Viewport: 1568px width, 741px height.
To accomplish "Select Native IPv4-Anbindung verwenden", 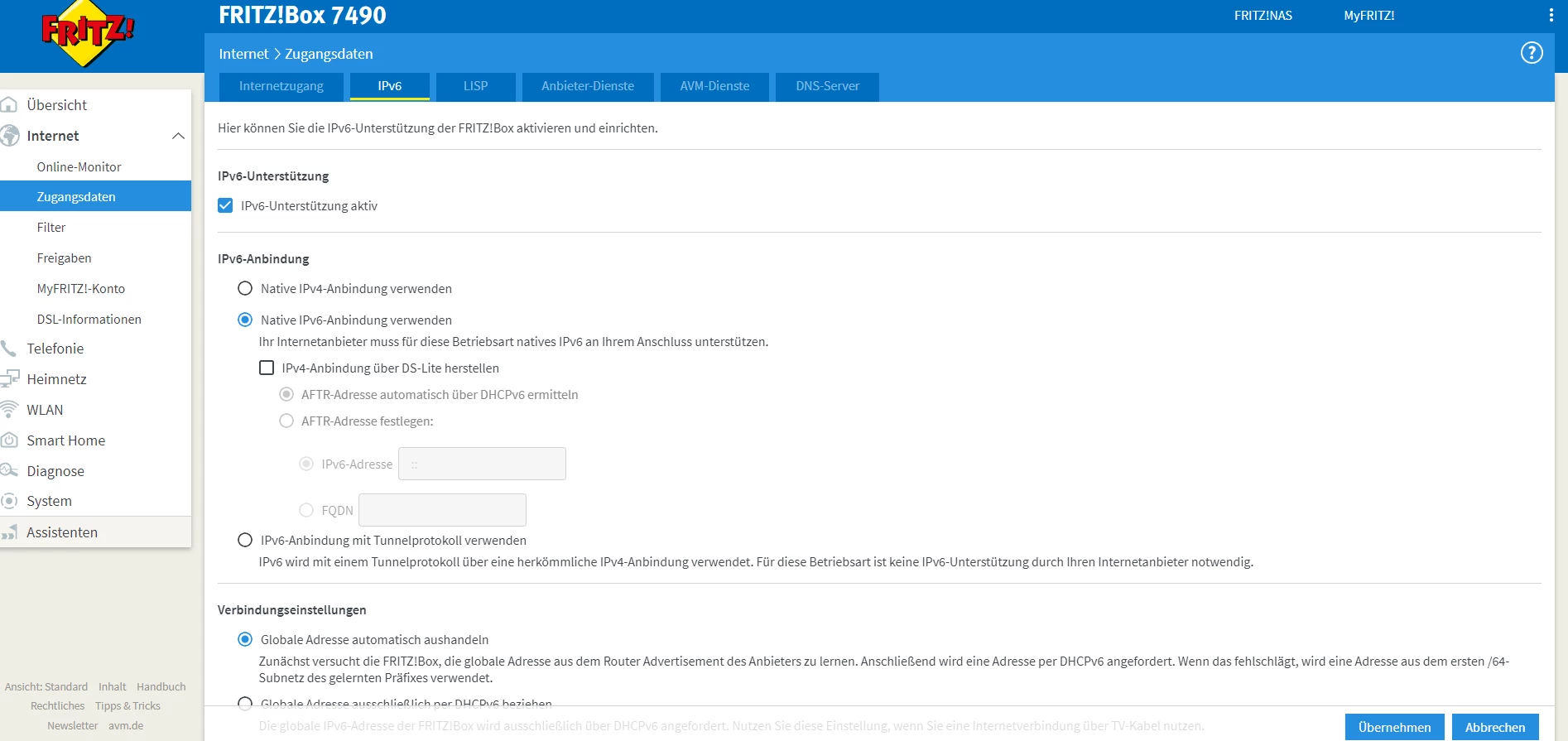I will click(x=245, y=288).
